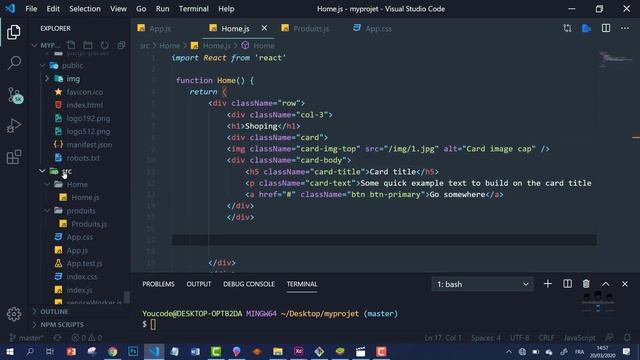Open the Help menu

click(x=226, y=9)
